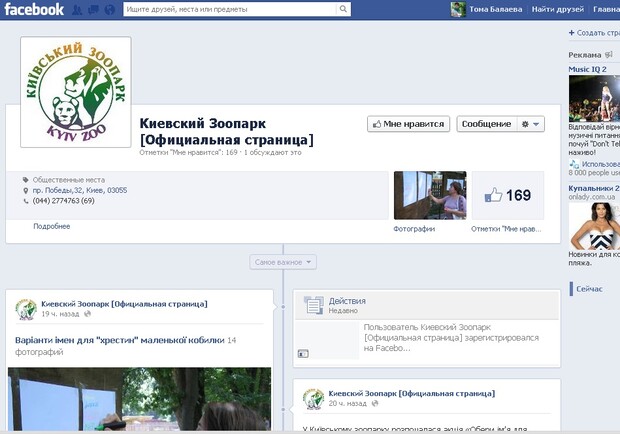This screenshot has width=620, height=434.
Task: Open the Фотографии photo thumbnail
Action: pos(430,195)
